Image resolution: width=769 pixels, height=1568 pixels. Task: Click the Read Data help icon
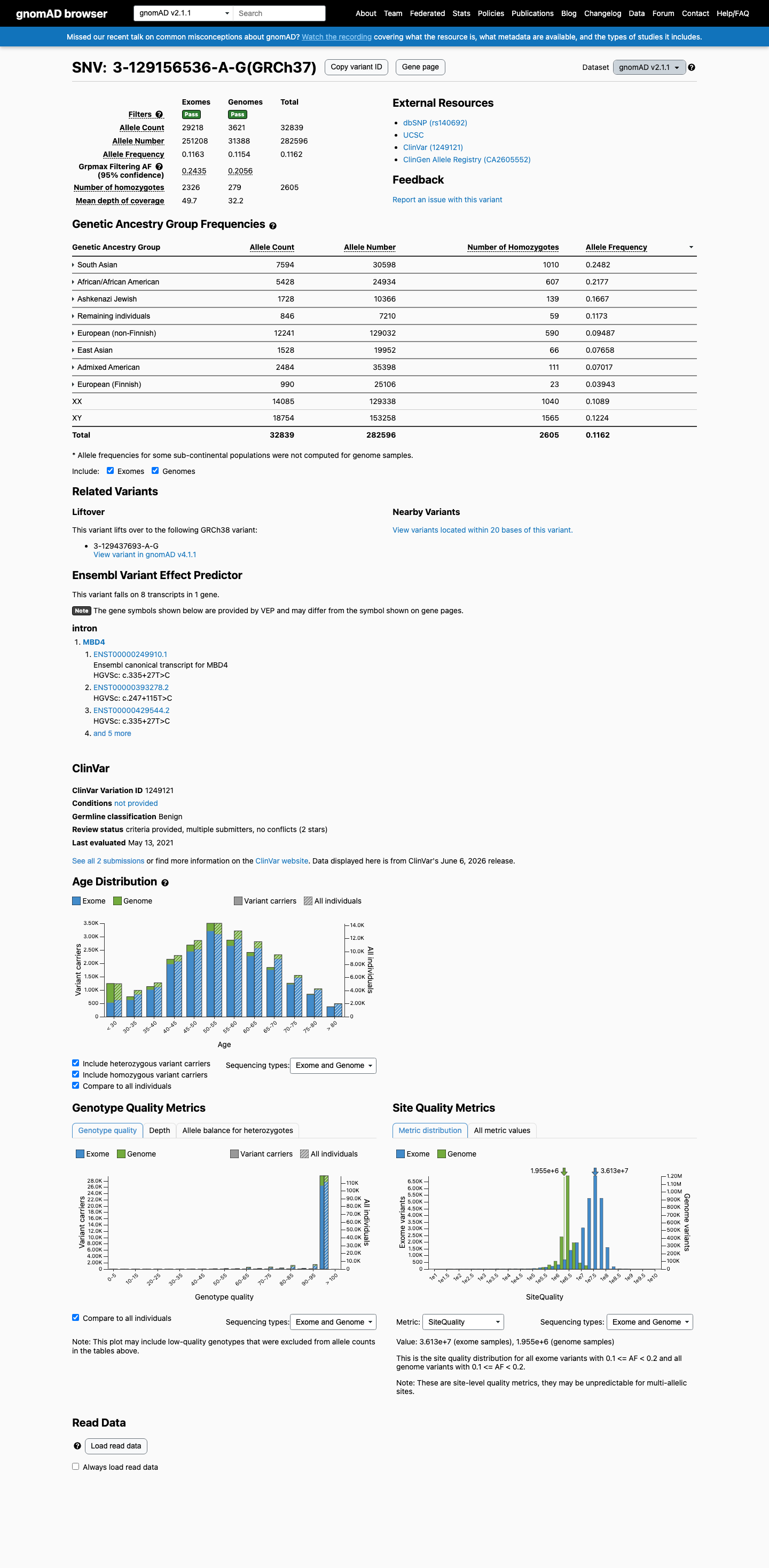77,1446
